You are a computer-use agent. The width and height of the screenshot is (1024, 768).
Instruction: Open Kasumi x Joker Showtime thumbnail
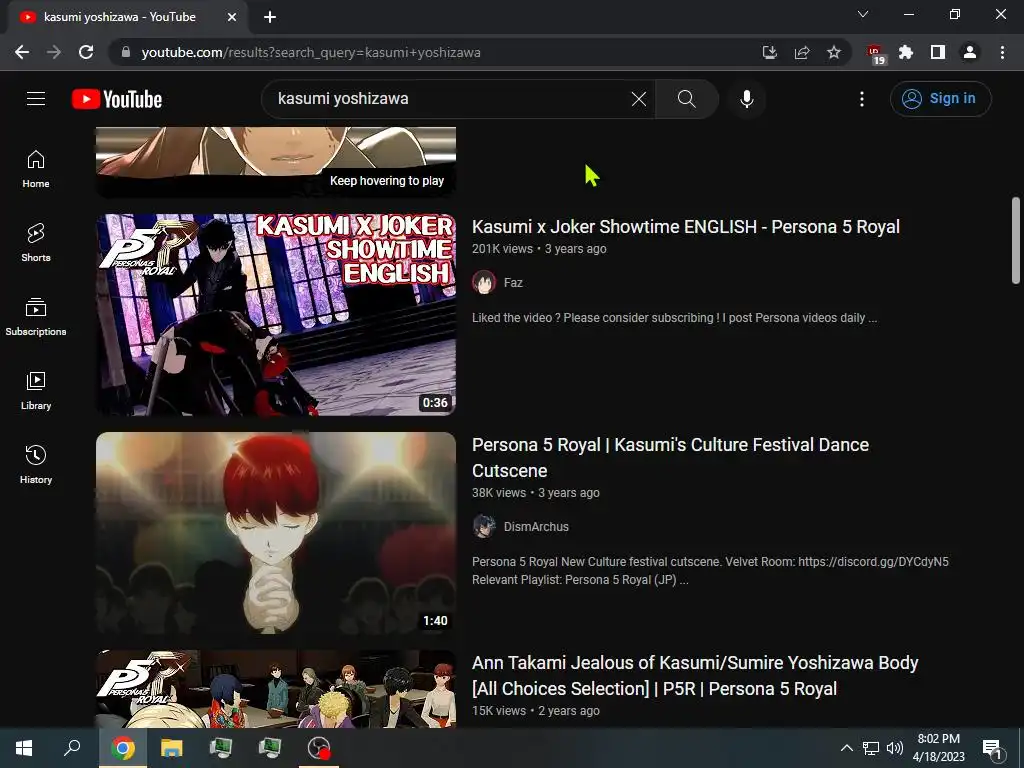pos(276,315)
